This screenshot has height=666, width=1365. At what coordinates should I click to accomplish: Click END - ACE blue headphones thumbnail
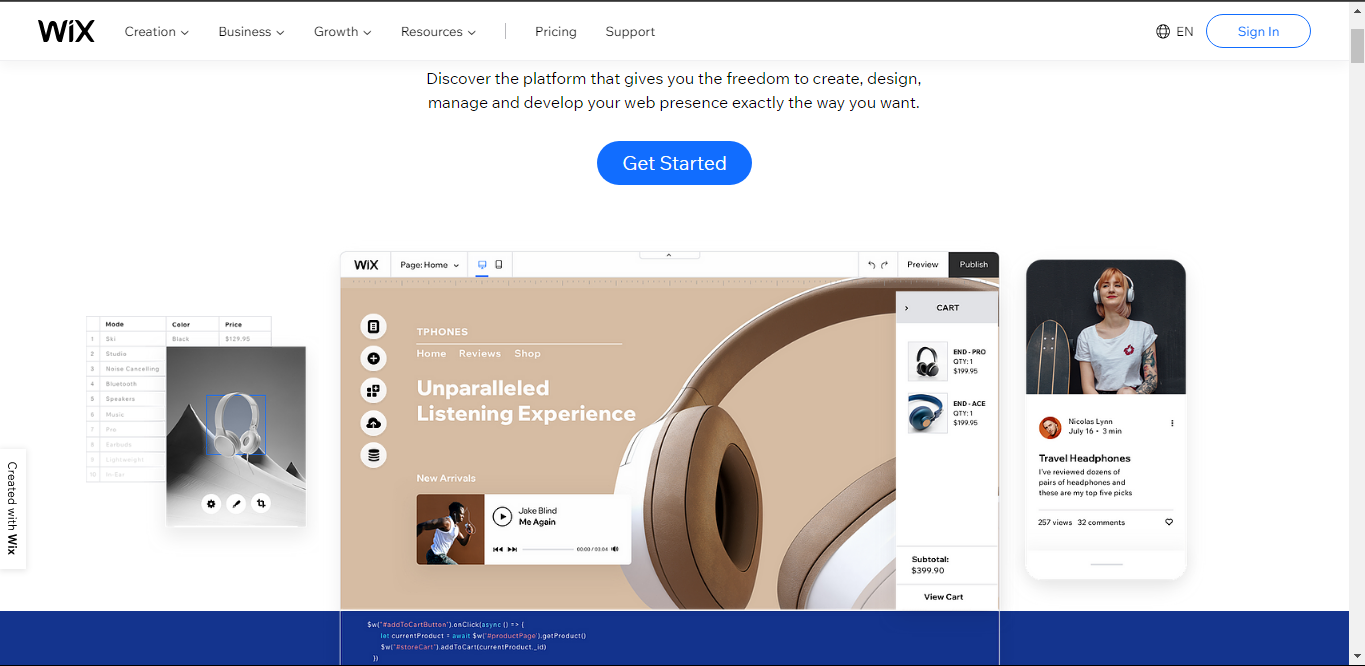click(x=927, y=413)
